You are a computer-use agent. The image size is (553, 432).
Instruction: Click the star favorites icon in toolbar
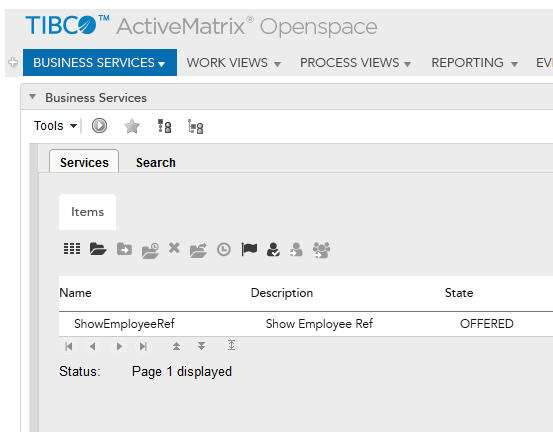pyautogui.click(x=132, y=126)
